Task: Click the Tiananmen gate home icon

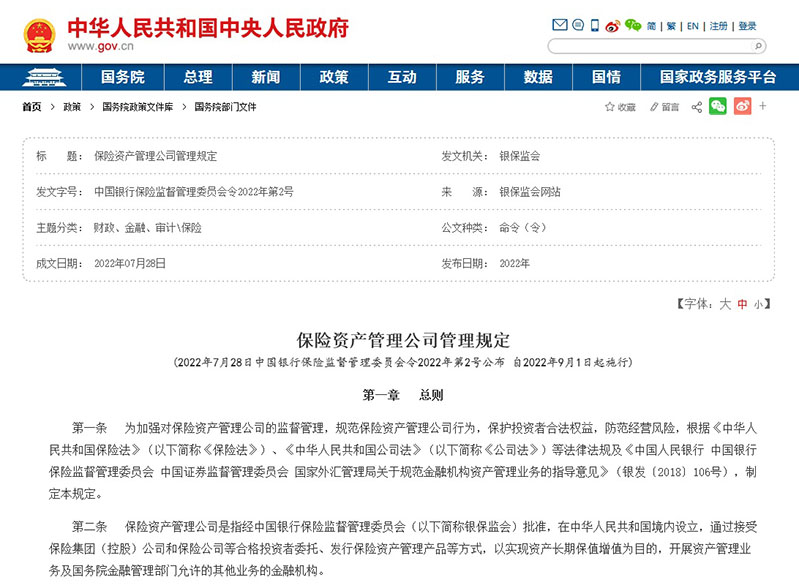Action: (x=44, y=77)
